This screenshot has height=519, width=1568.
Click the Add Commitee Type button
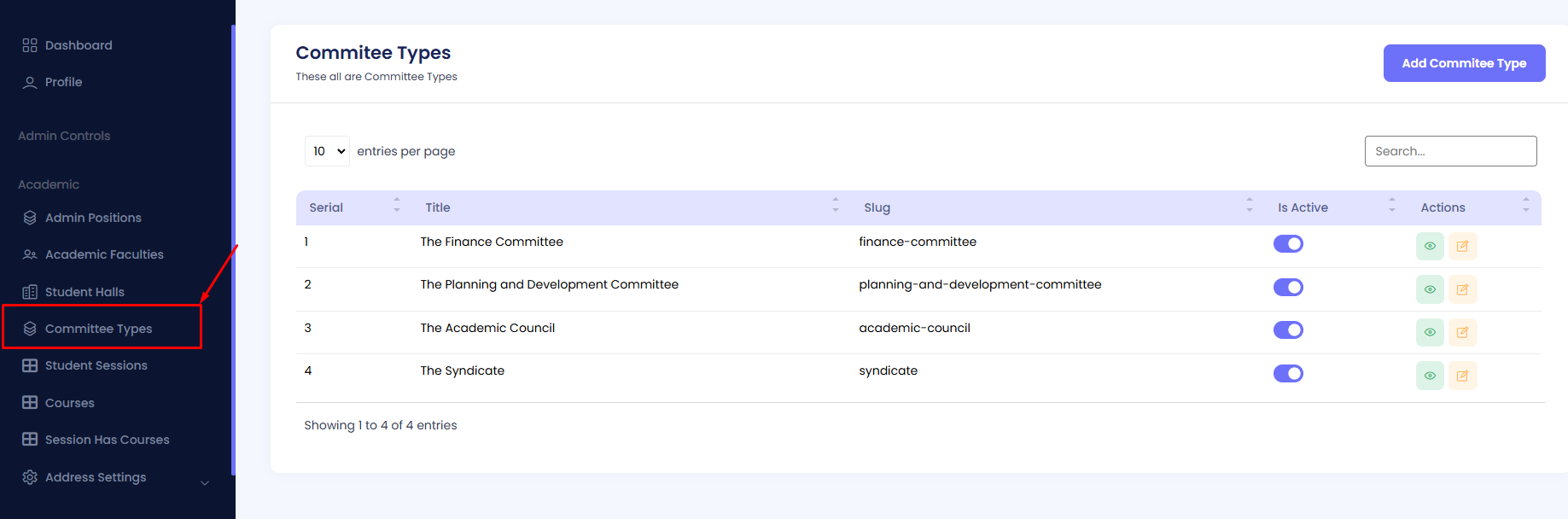pos(1463,63)
